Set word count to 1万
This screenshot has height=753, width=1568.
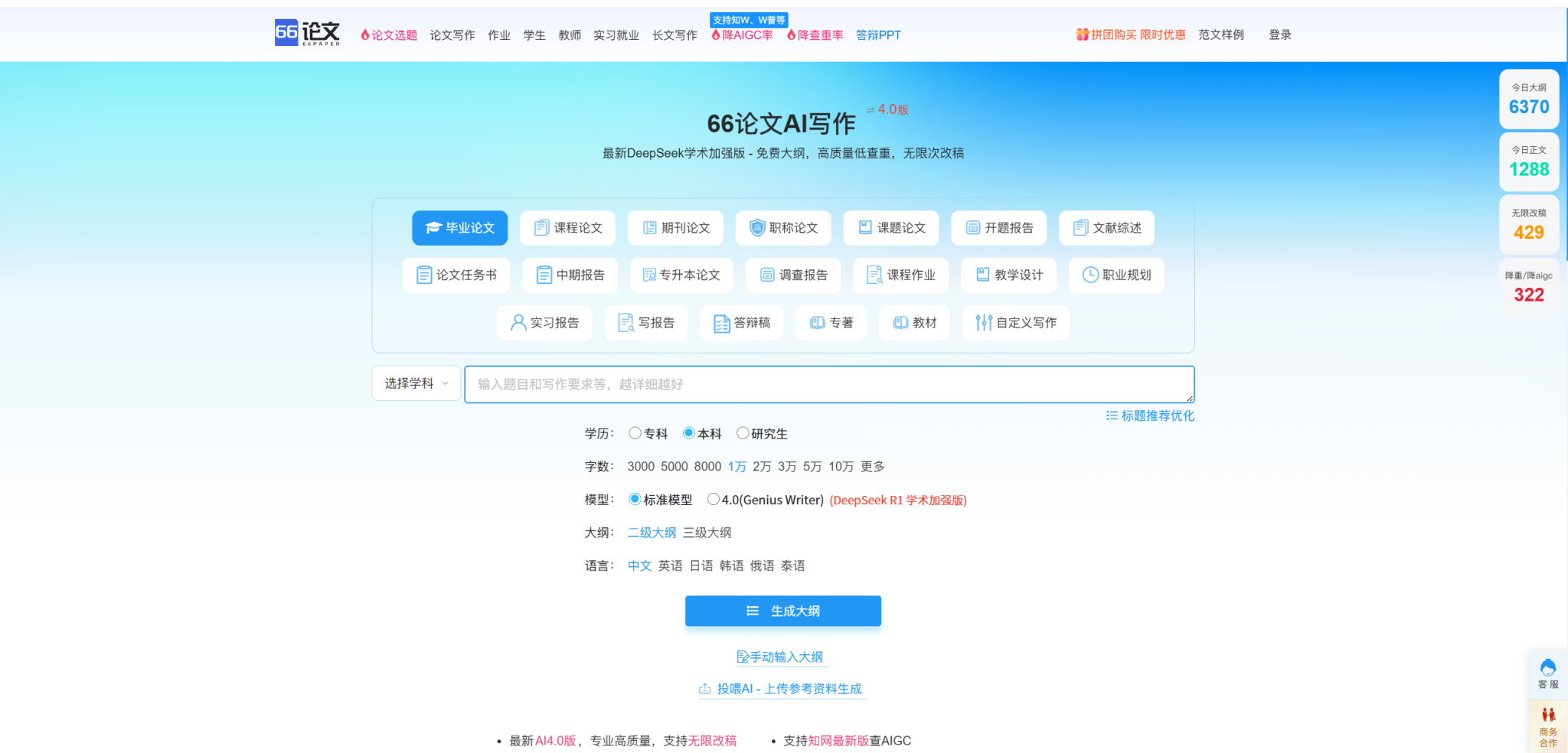point(737,467)
